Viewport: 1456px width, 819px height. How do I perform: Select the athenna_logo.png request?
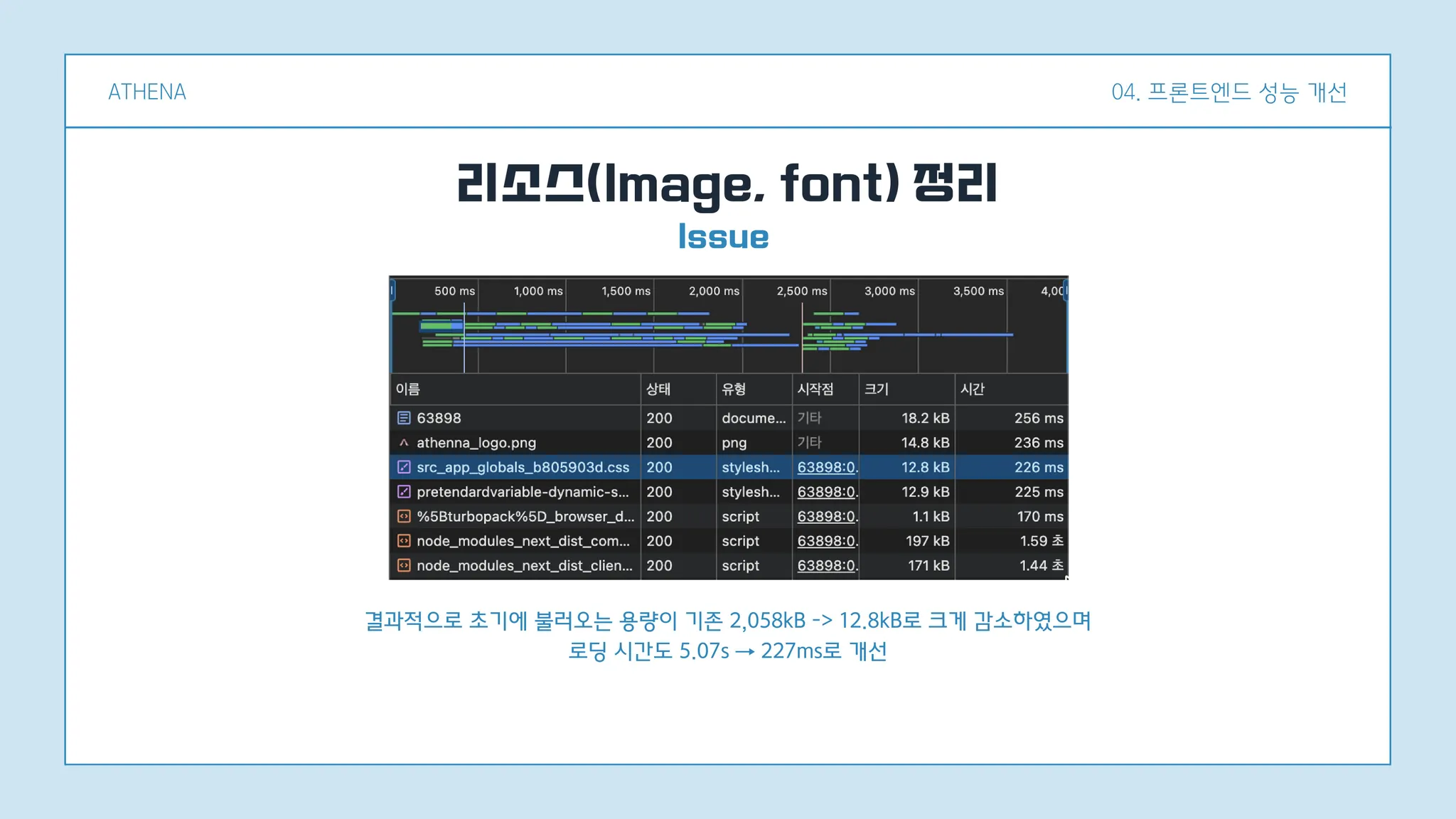click(x=729, y=442)
